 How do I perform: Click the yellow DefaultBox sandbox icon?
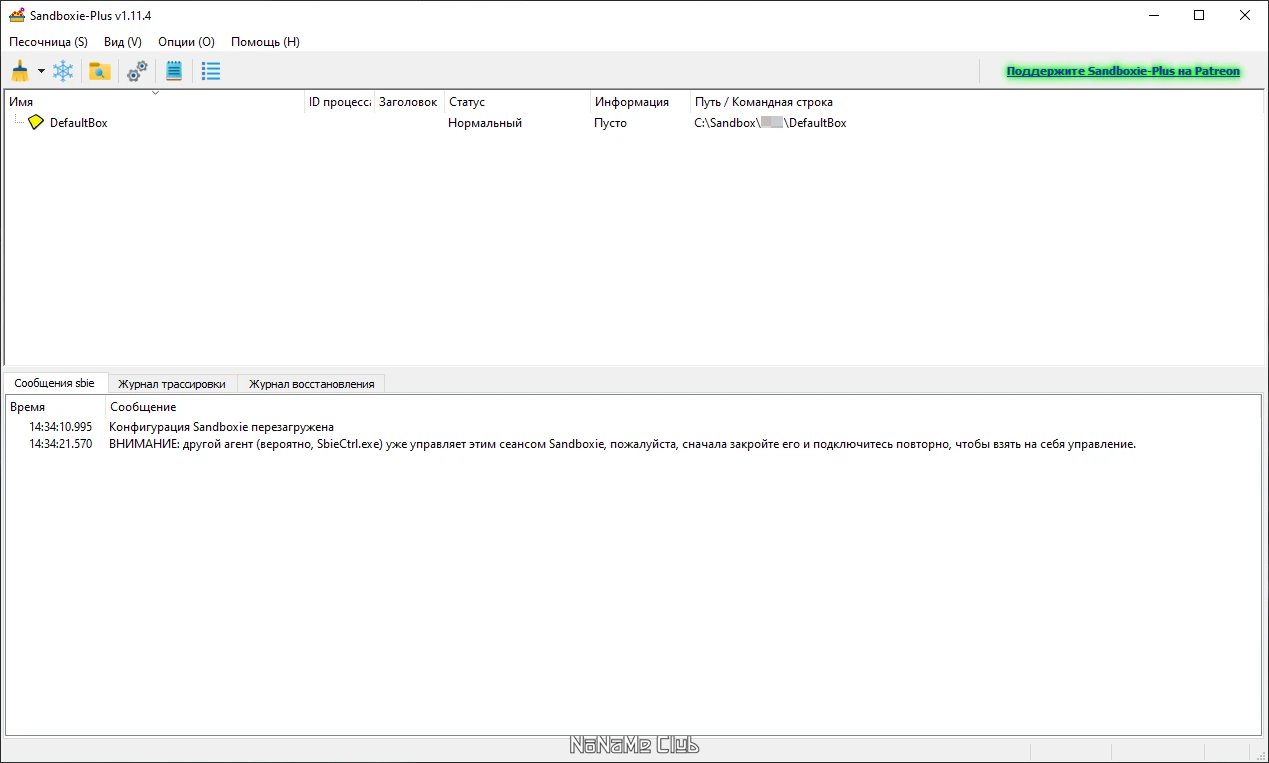click(x=36, y=122)
